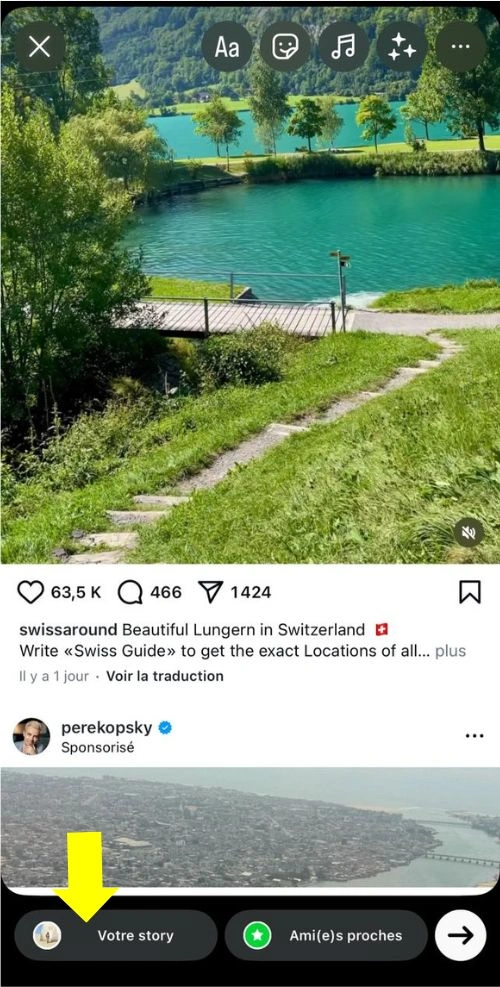Like the post with heart icon
Screen dimensions: 500x987
coord(30,592)
